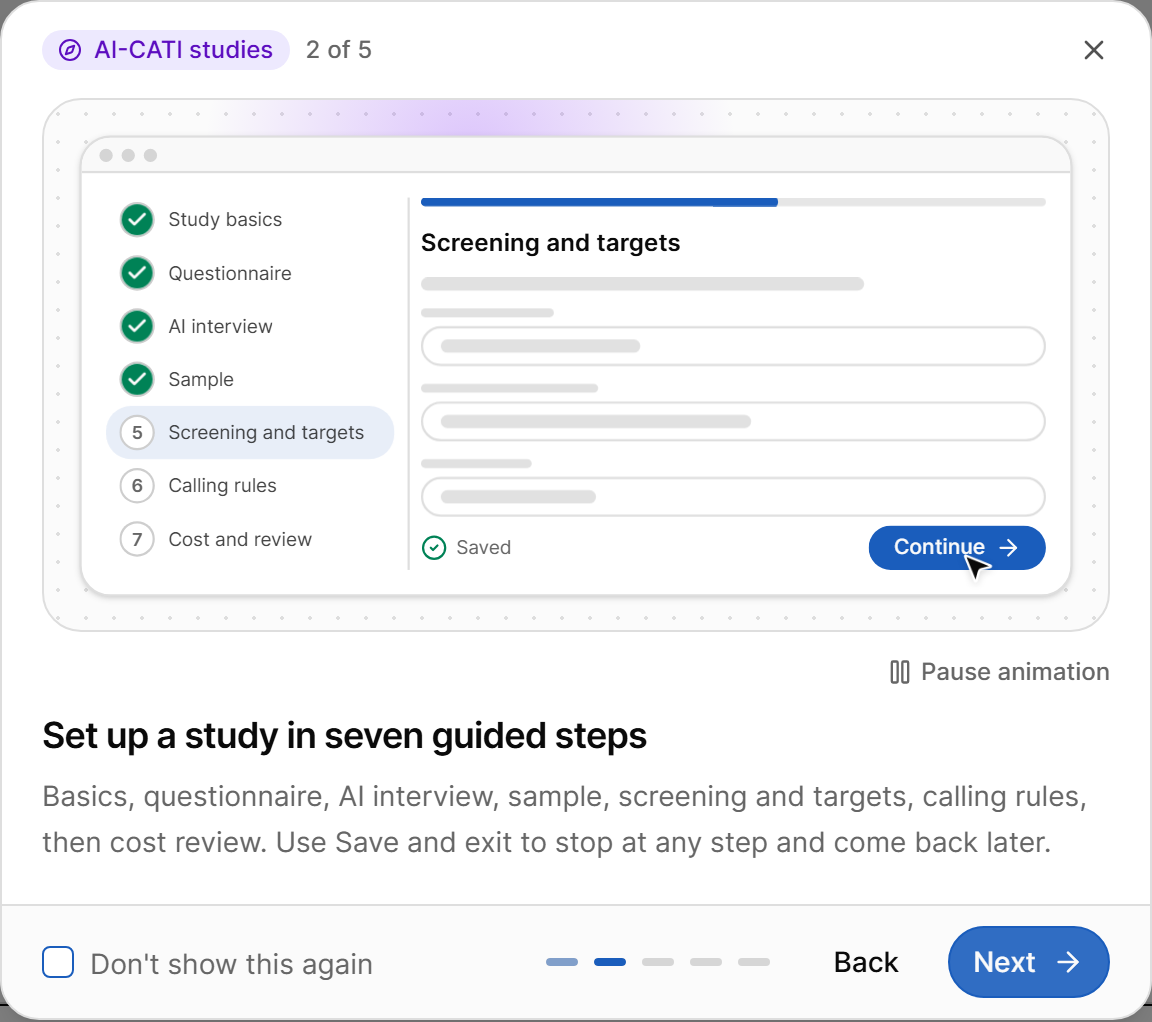Click the "Set up a study in seven guided steps" heading

345,735
